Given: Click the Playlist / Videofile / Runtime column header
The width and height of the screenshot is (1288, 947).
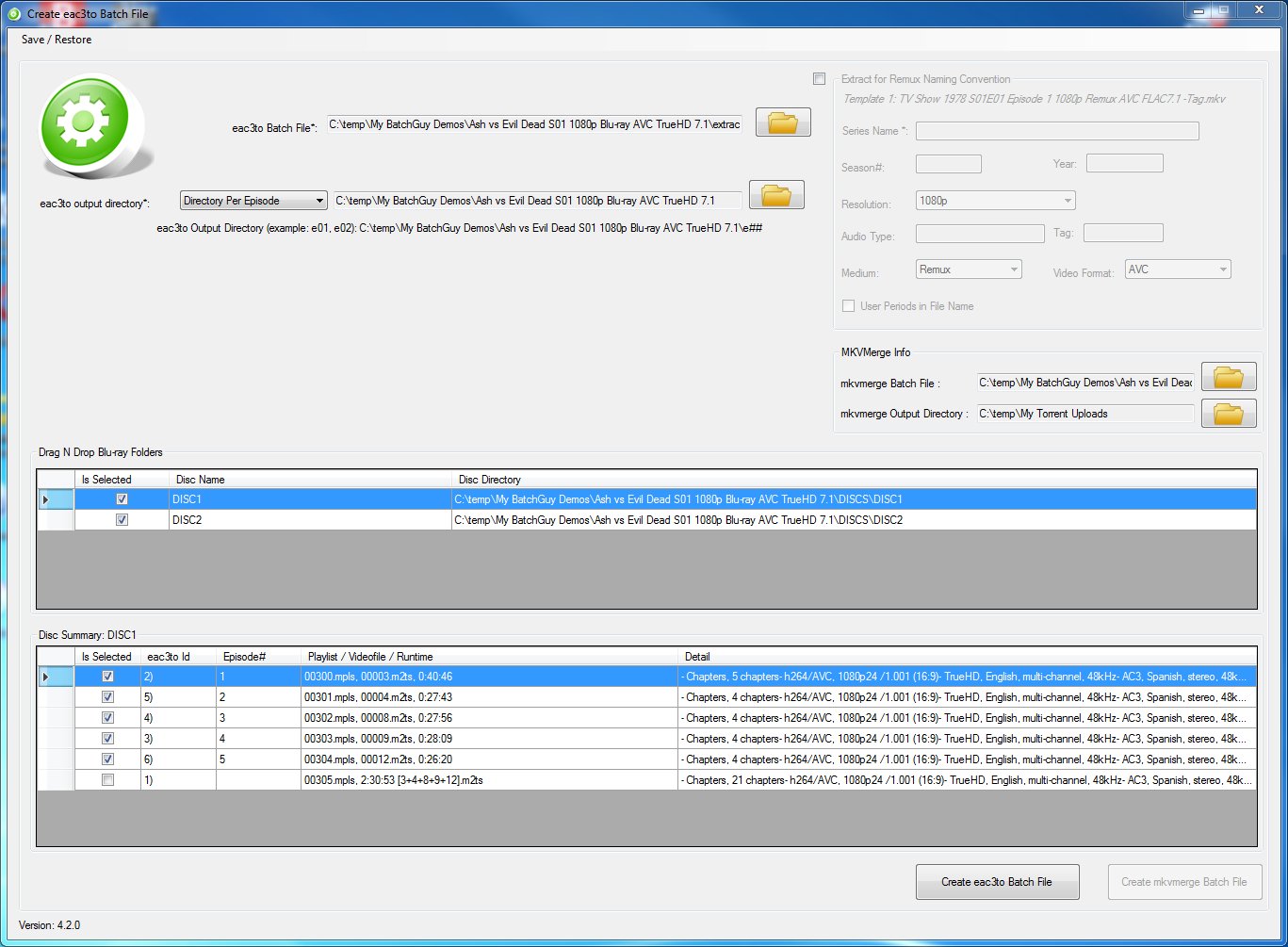Looking at the screenshot, I should point(489,657).
